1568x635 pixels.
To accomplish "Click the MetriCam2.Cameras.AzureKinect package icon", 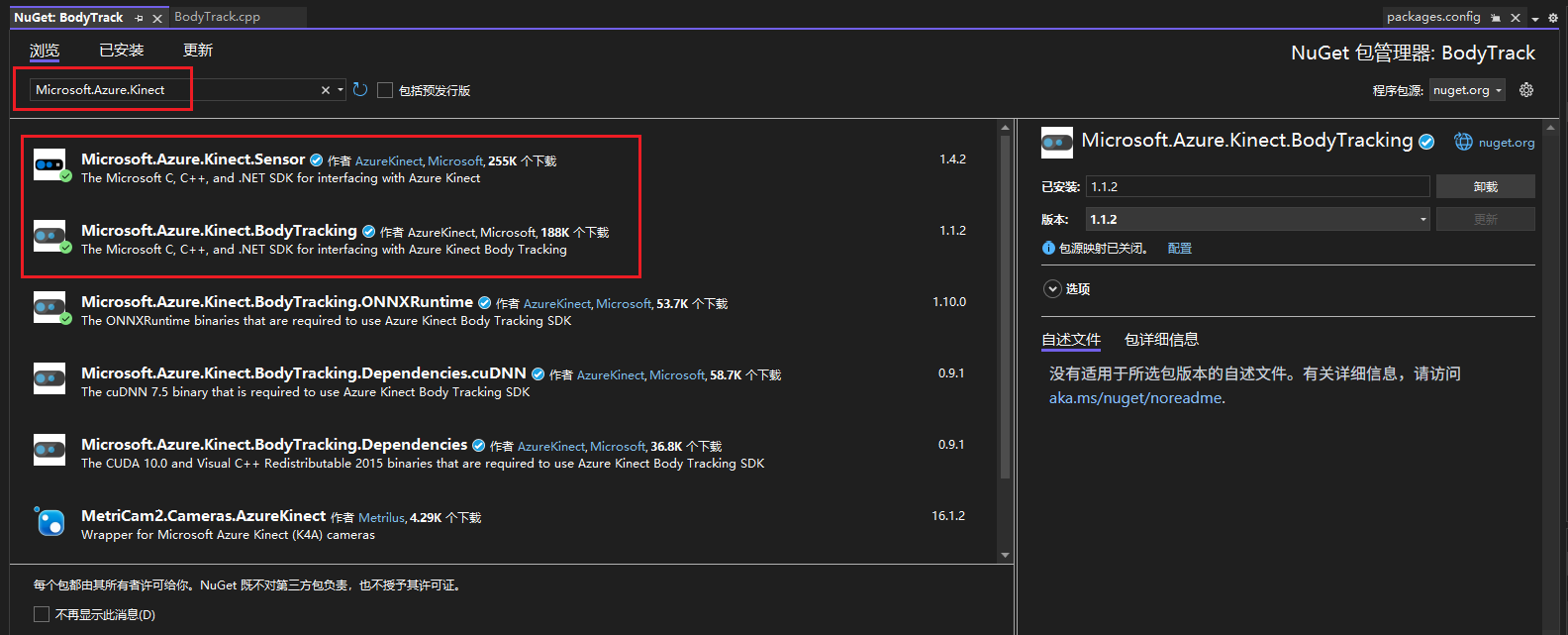I will [x=49, y=521].
